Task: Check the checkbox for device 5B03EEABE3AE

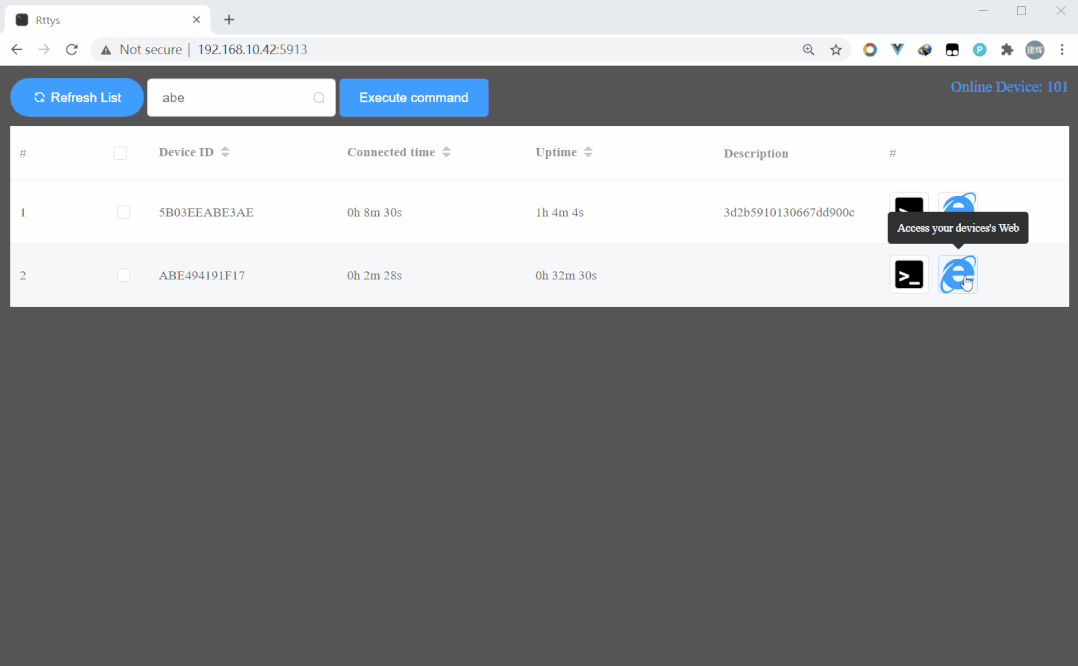Action: point(123,212)
